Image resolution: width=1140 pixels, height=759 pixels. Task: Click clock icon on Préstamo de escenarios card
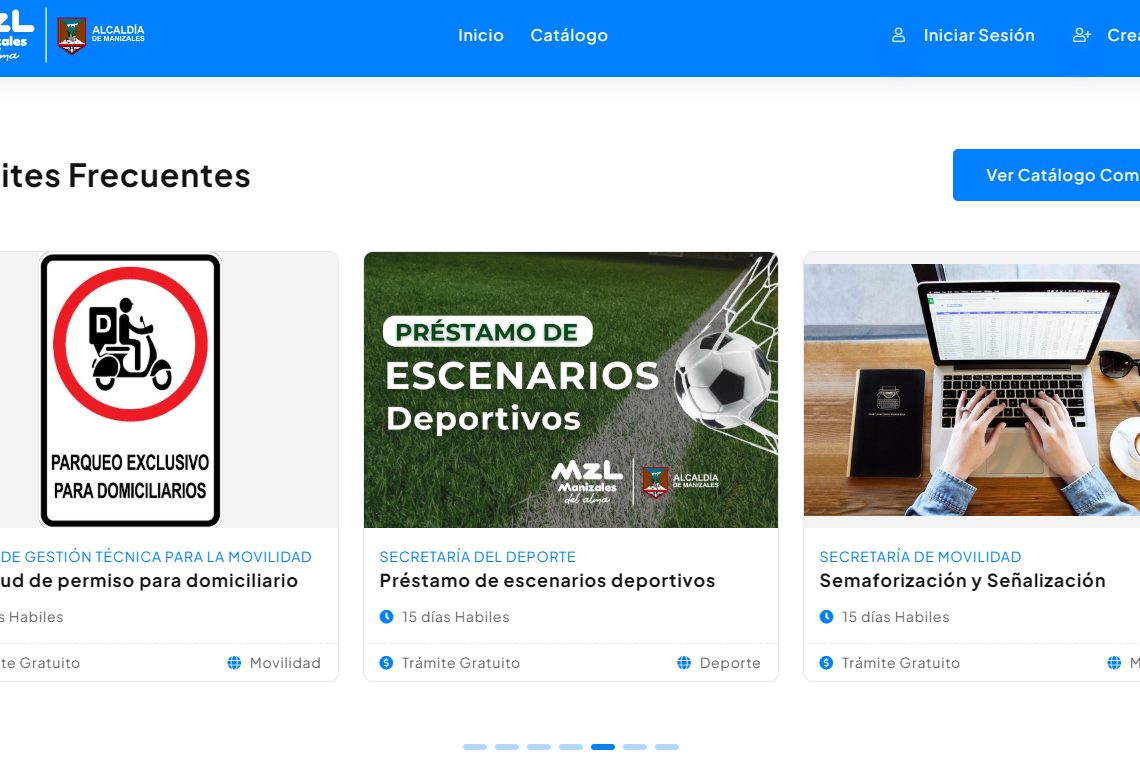tap(387, 617)
